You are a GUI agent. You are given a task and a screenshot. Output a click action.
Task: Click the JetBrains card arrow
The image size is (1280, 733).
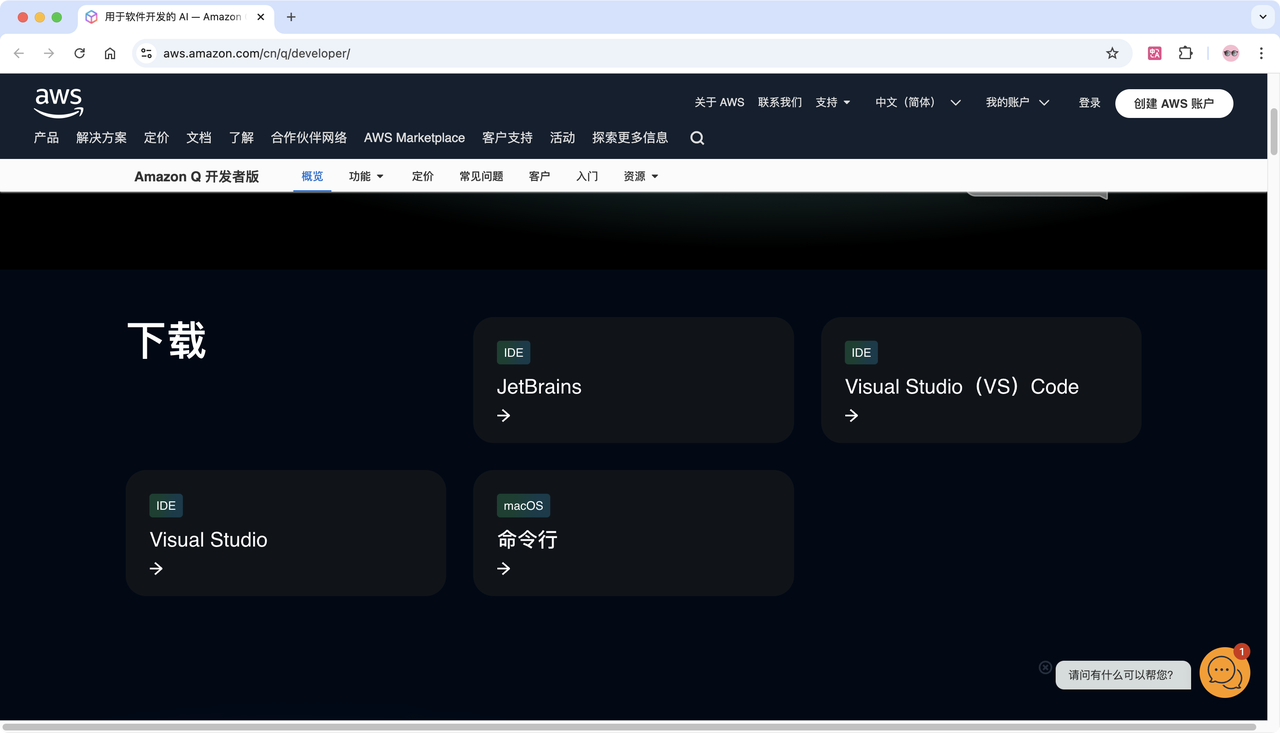tap(504, 415)
